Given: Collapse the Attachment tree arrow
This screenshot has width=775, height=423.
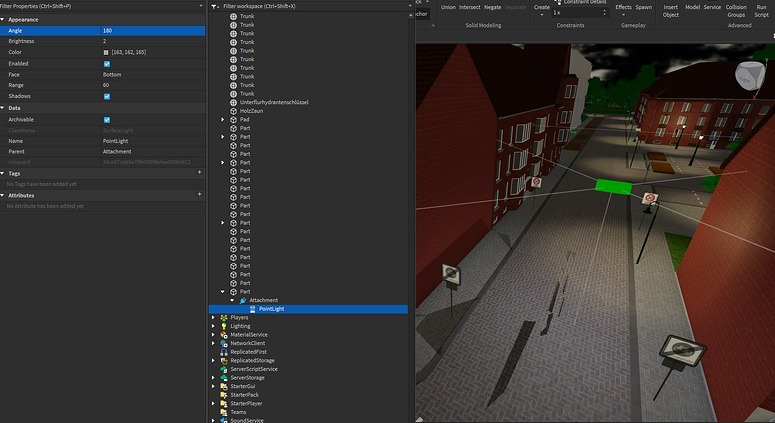Looking at the screenshot, I should [232, 300].
